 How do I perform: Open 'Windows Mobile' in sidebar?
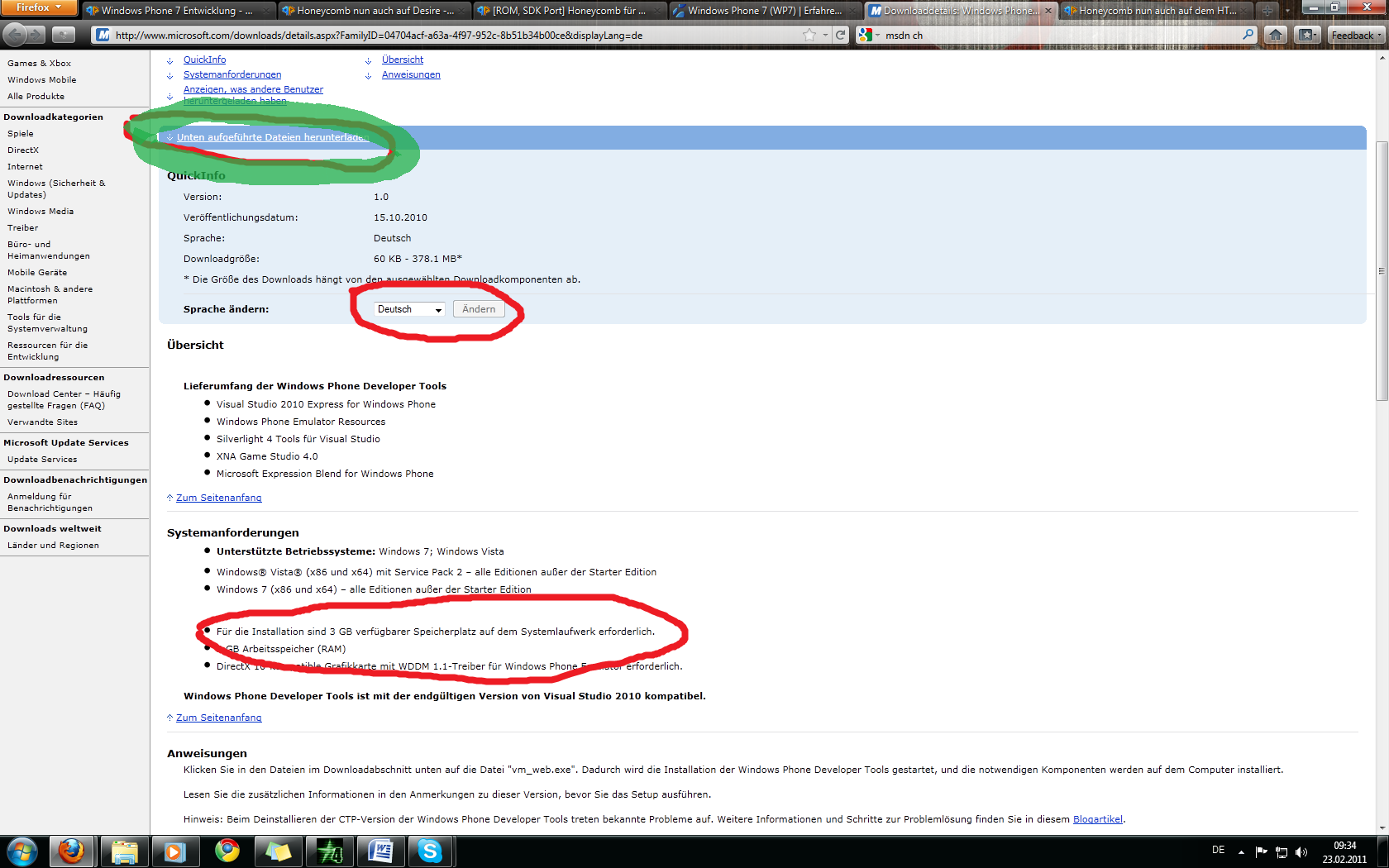(x=41, y=79)
